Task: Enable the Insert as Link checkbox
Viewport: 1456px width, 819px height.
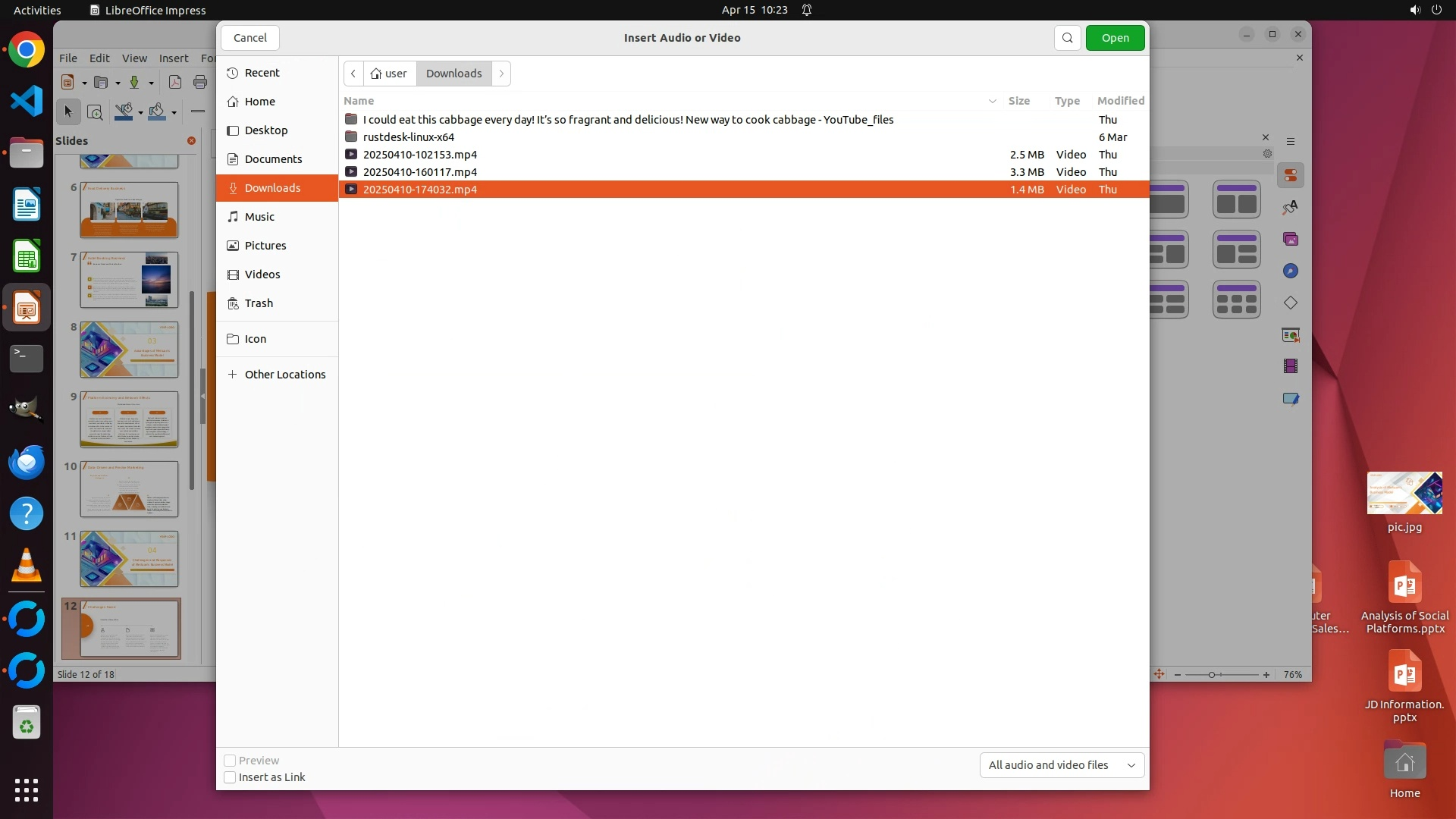Action: (230, 777)
